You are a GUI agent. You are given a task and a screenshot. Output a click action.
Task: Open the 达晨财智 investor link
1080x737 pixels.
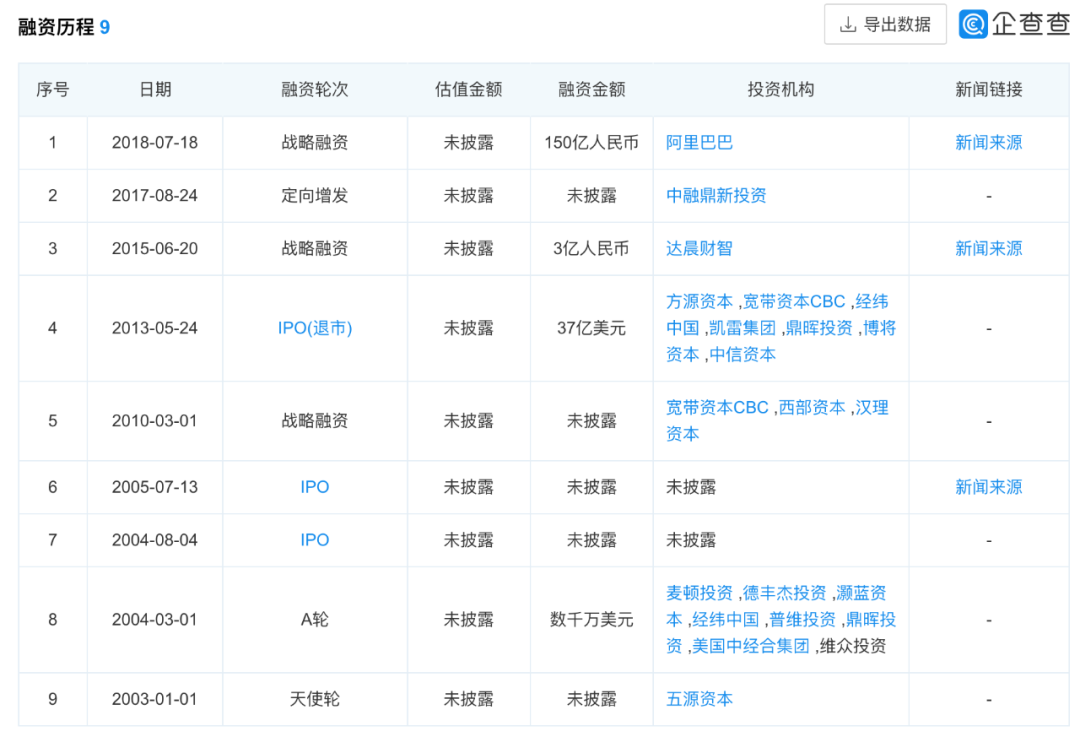tap(699, 249)
